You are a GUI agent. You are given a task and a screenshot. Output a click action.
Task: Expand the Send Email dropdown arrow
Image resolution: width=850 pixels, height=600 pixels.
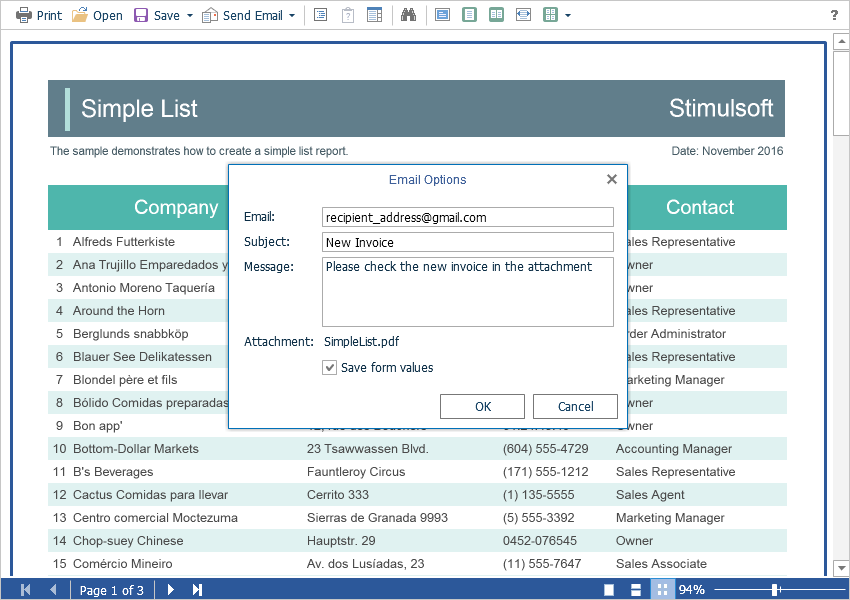point(292,15)
